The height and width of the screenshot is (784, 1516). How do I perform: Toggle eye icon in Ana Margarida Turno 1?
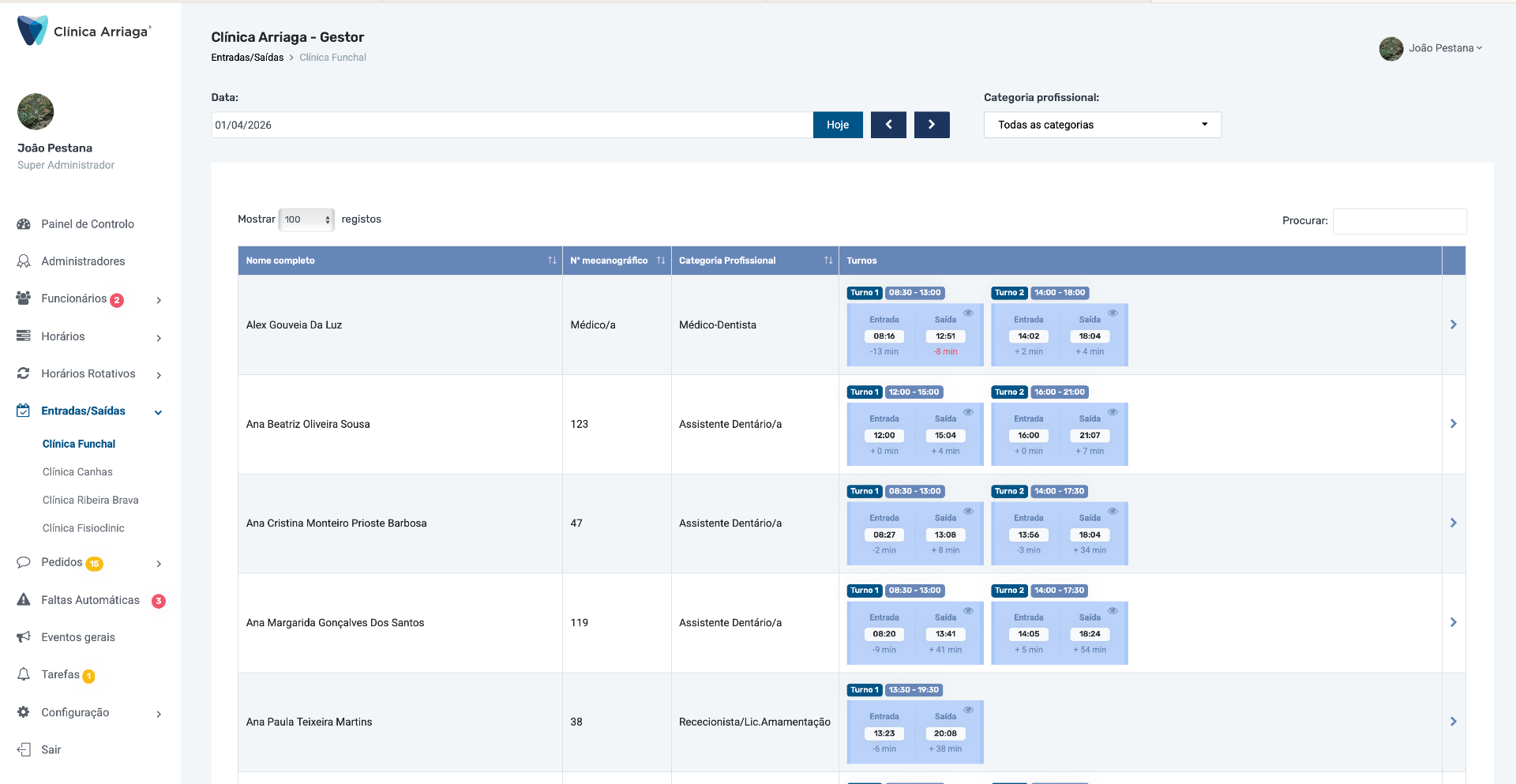coord(968,611)
